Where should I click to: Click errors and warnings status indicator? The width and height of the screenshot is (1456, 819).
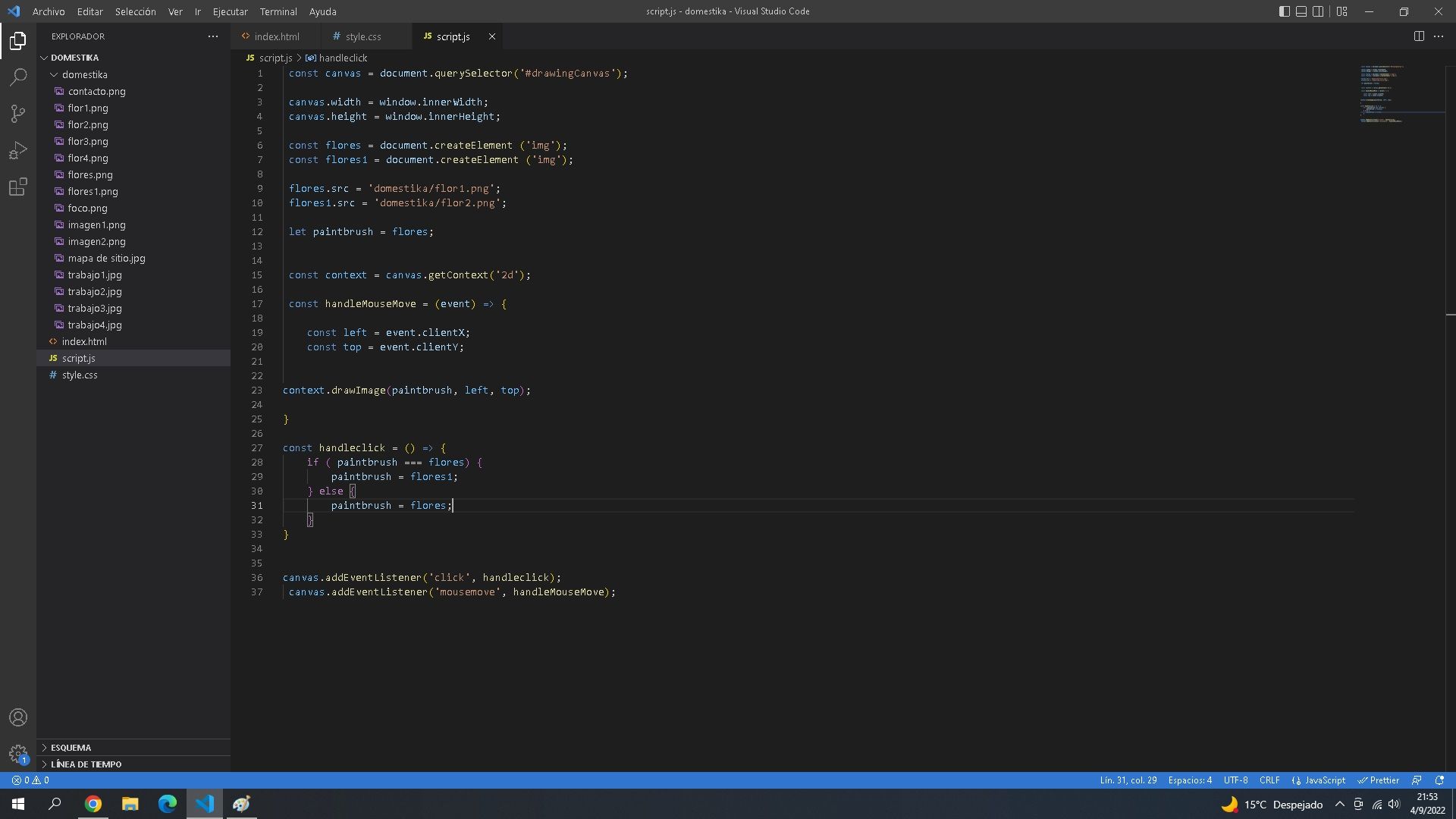point(30,780)
